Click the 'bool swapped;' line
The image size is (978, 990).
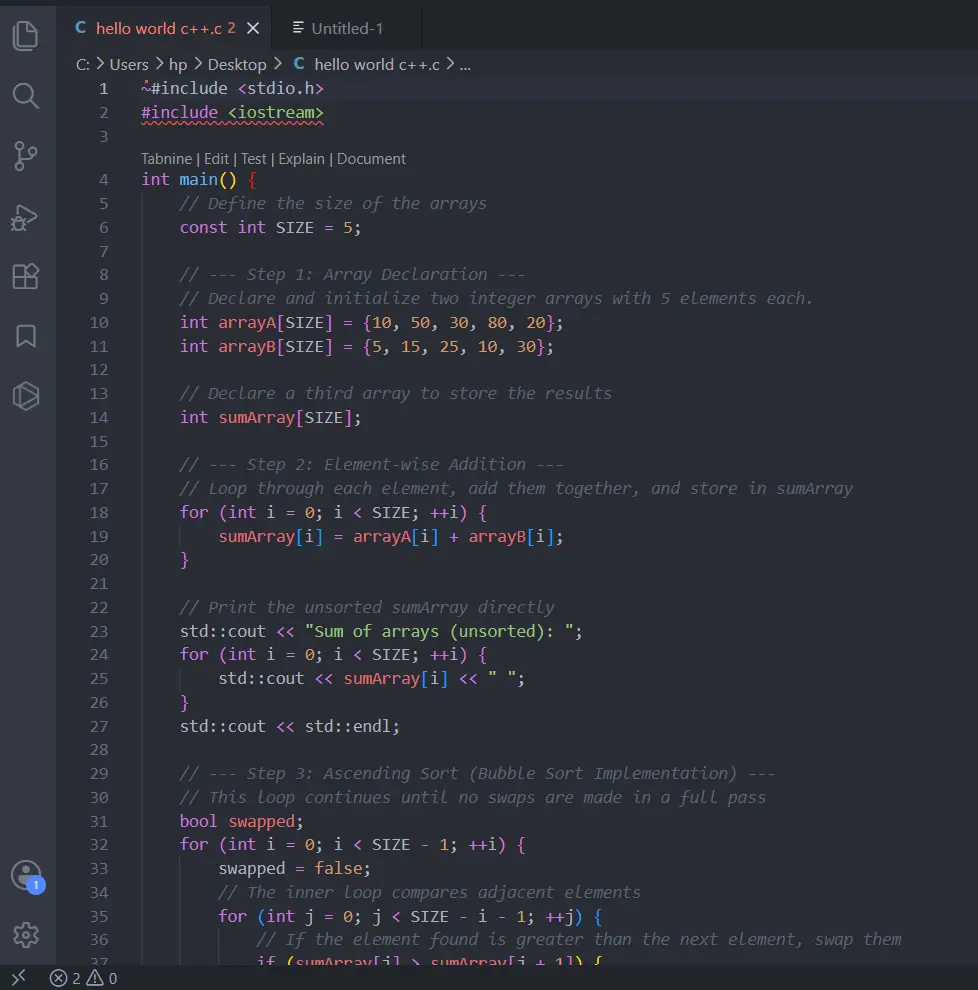pyautogui.click(x=241, y=821)
